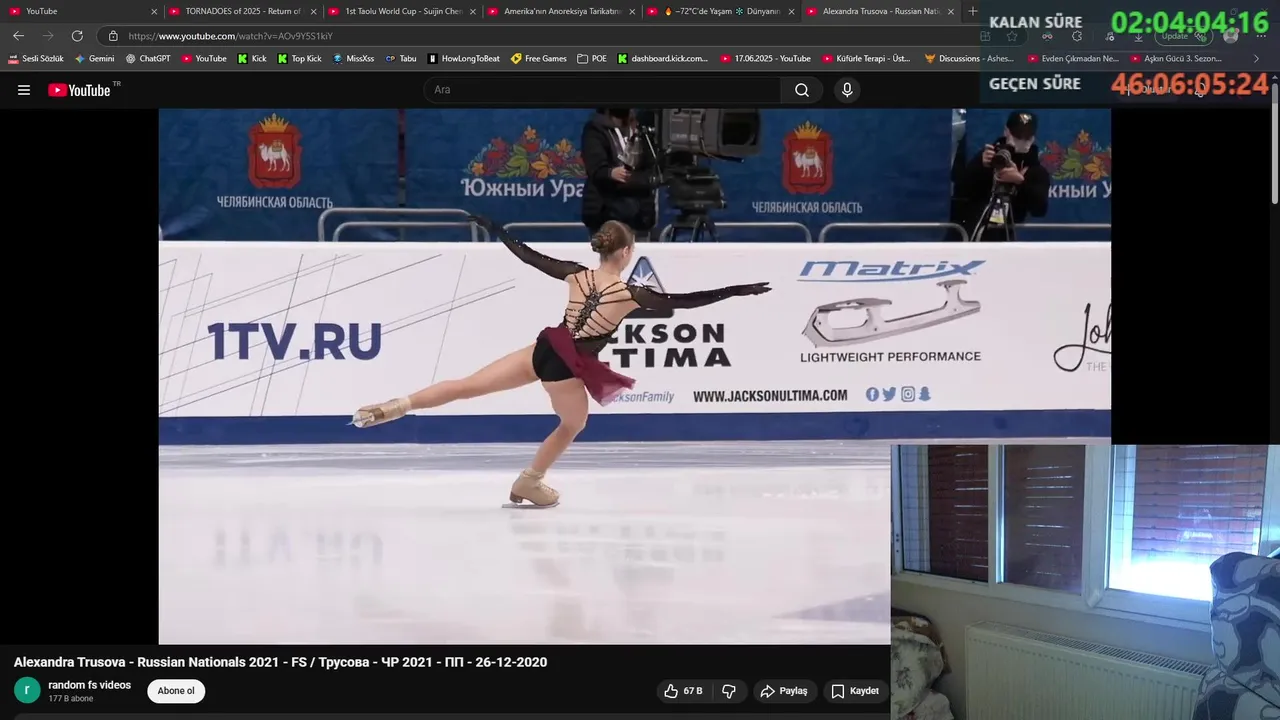The height and width of the screenshot is (720, 1280).
Task: Open the browser downloads icon
Action: (1138, 36)
